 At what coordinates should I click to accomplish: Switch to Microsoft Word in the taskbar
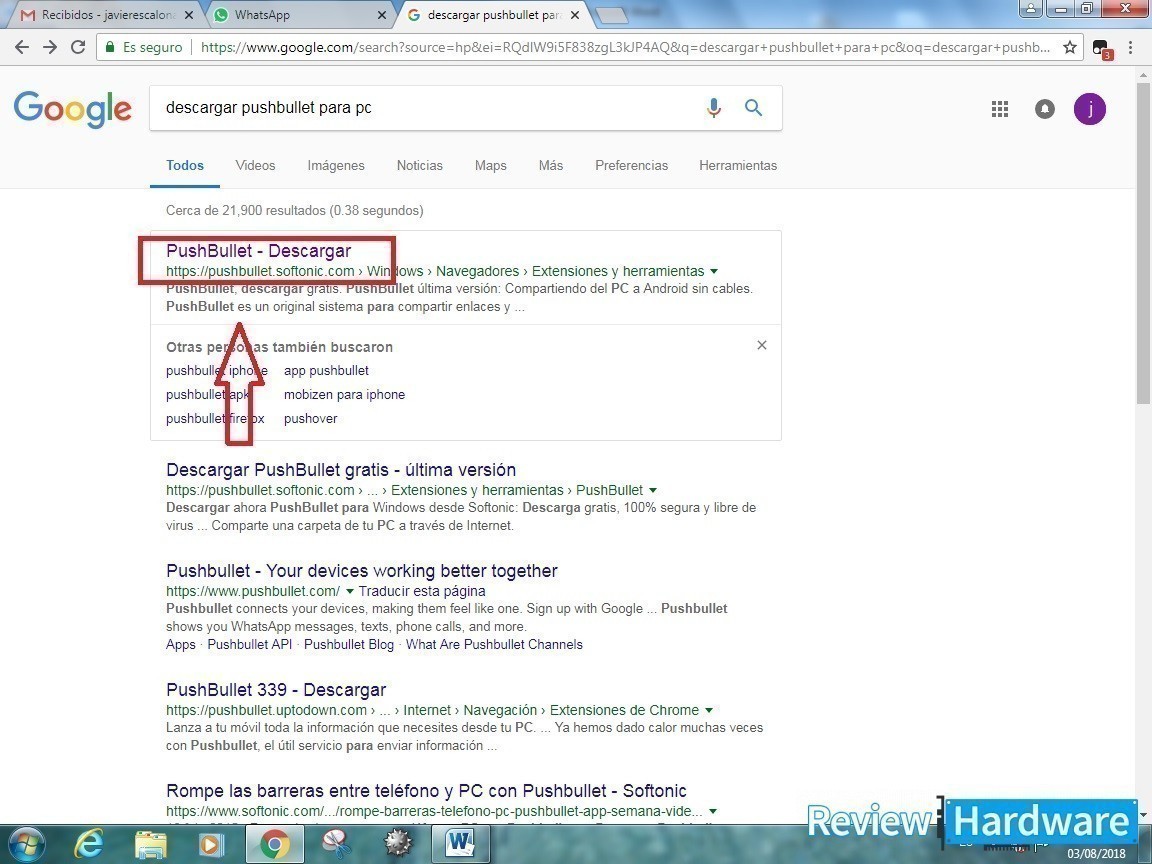click(461, 844)
